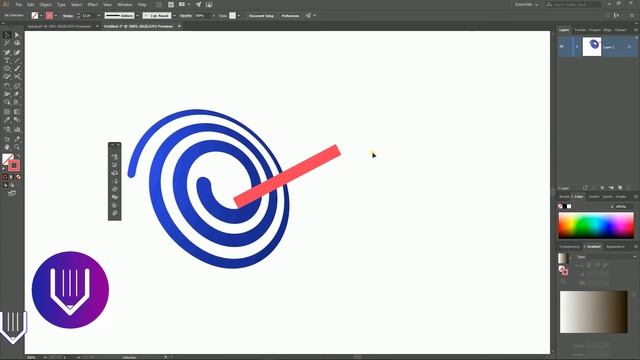Click the Search Adobe Stock field
Image resolution: width=640 pixels, height=360 pixels.
click(x=573, y=4)
